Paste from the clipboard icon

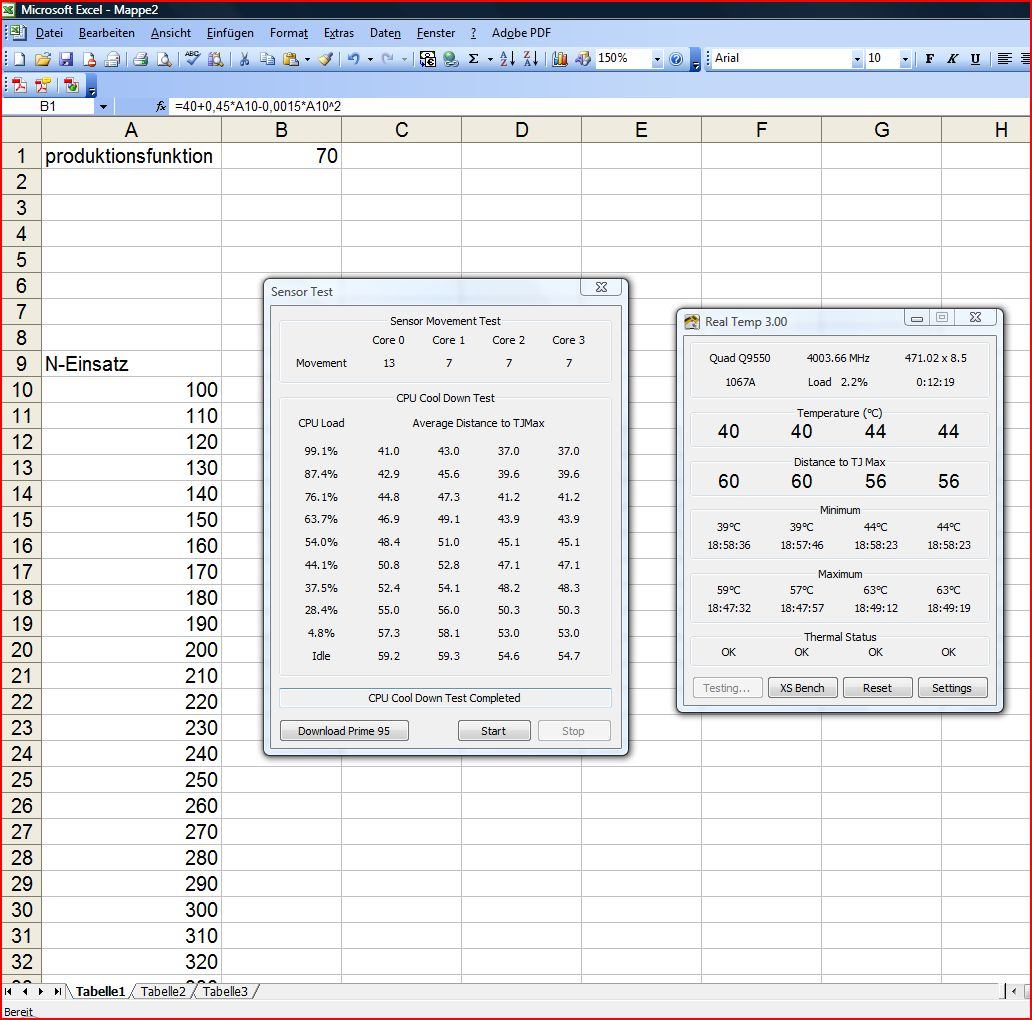tap(290, 59)
